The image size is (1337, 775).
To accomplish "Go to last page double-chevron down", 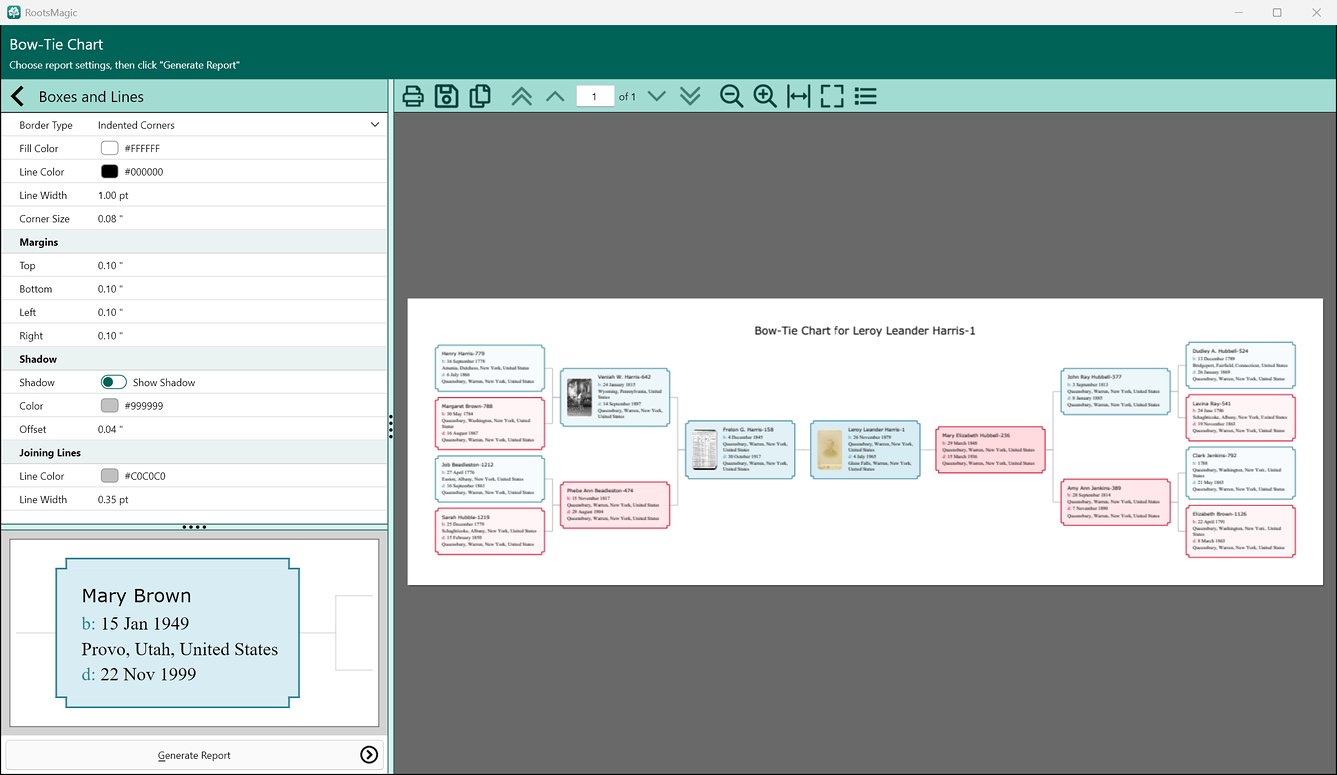I will tap(690, 96).
